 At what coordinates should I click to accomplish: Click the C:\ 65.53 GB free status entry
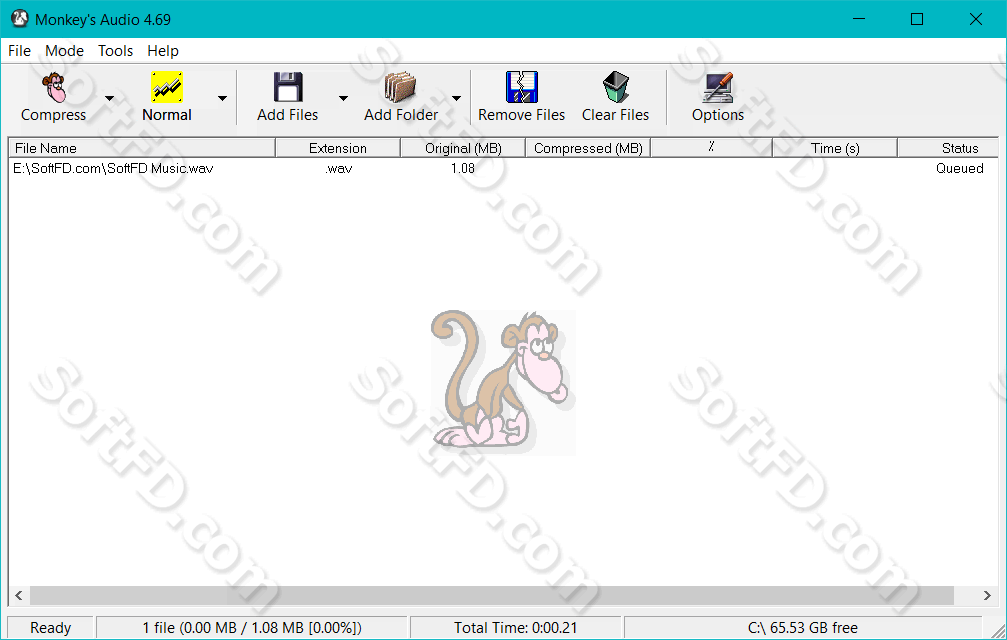point(803,628)
